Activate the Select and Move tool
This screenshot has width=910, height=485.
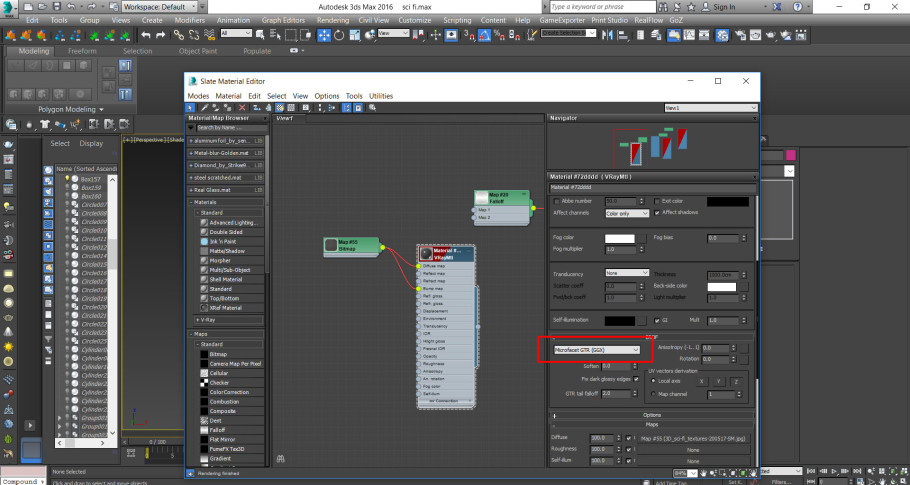click(x=324, y=35)
